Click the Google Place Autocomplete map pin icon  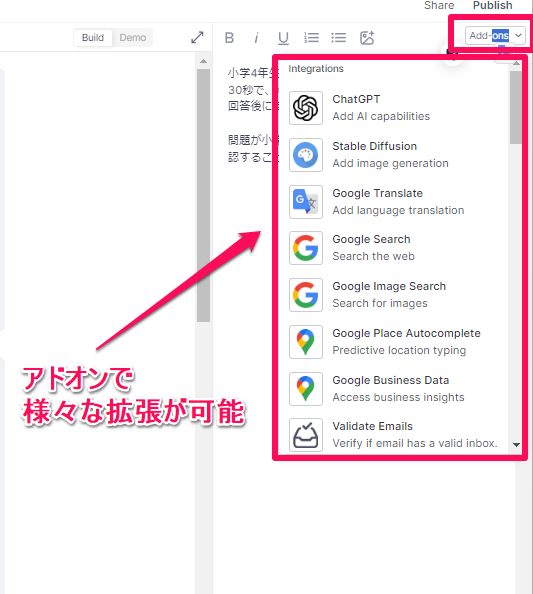[x=306, y=342]
